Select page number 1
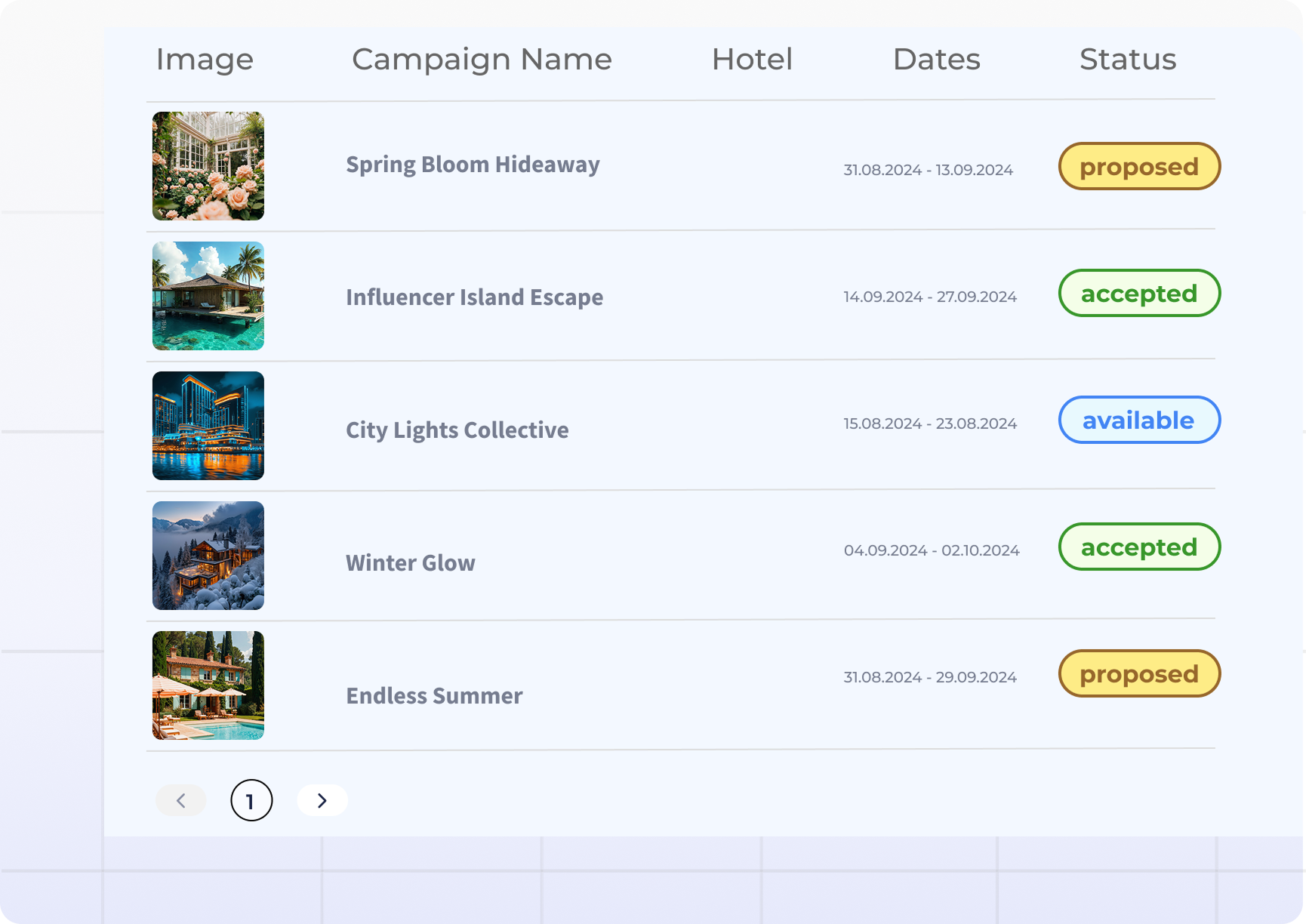The image size is (1306, 924). tap(251, 800)
